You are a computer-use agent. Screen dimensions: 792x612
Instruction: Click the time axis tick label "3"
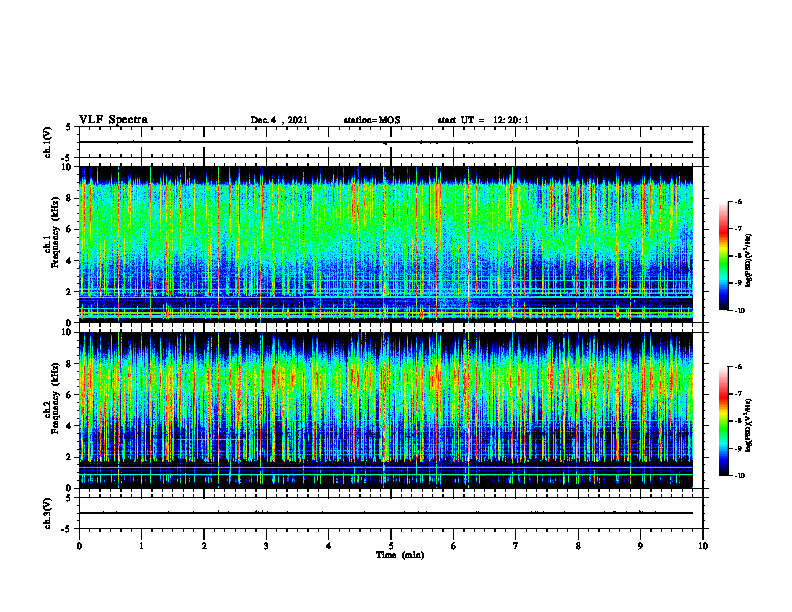click(x=266, y=546)
